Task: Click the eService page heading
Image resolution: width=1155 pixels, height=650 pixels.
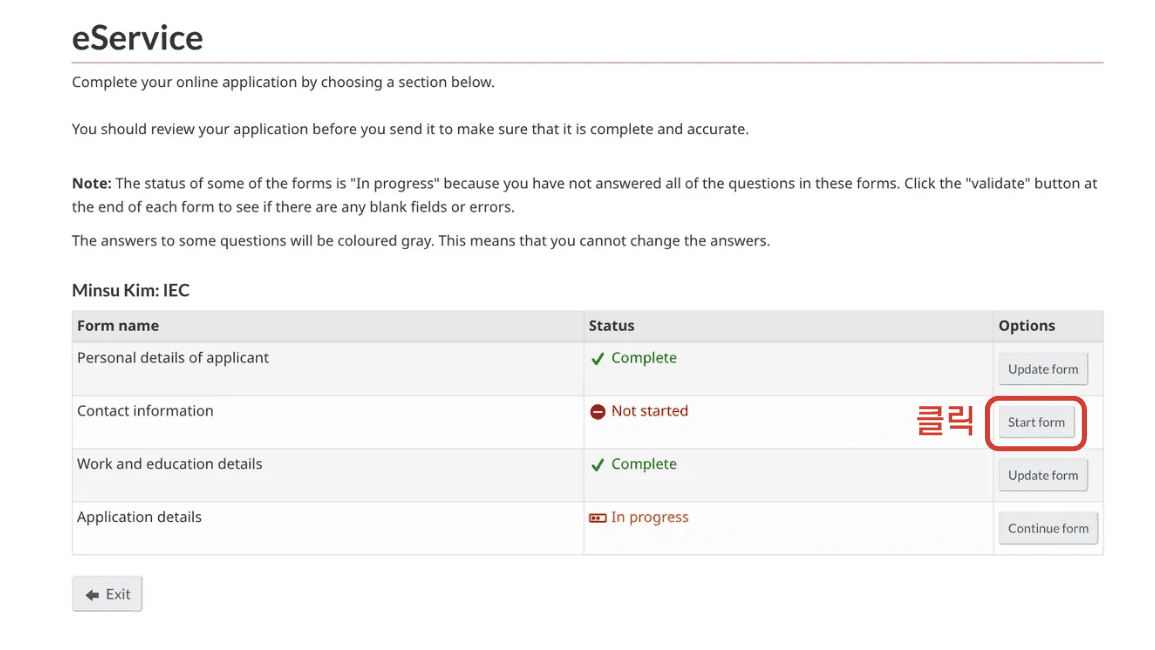Action: 137,38
